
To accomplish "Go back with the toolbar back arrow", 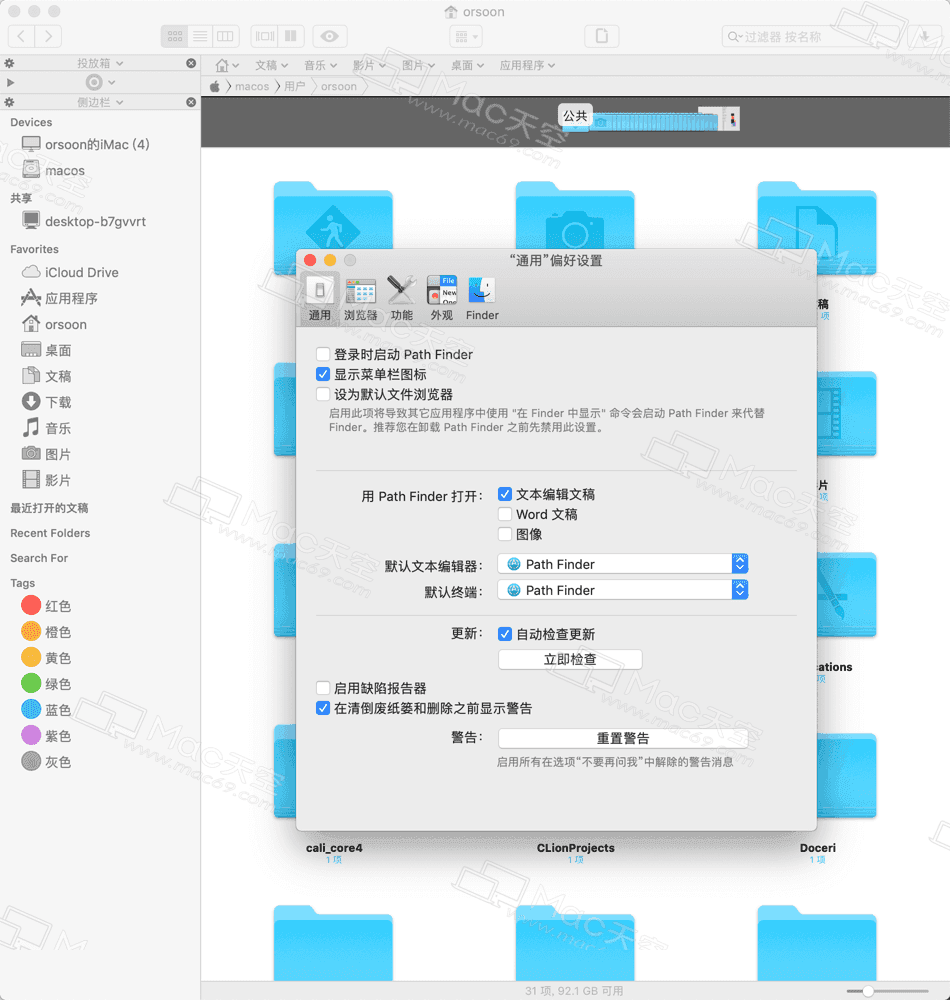I will (x=21, y=36).
